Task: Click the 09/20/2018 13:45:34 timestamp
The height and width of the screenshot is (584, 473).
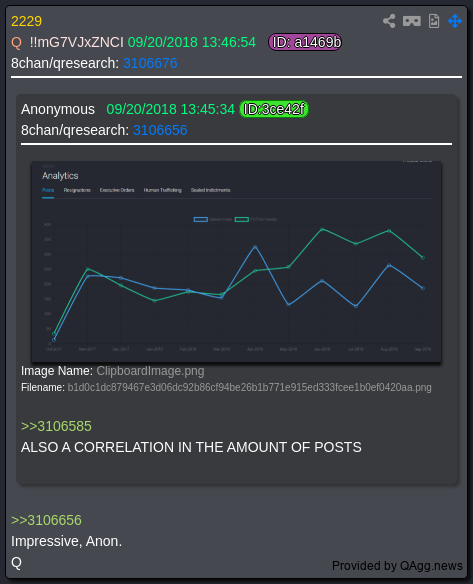Action: [x=171, y=109]
